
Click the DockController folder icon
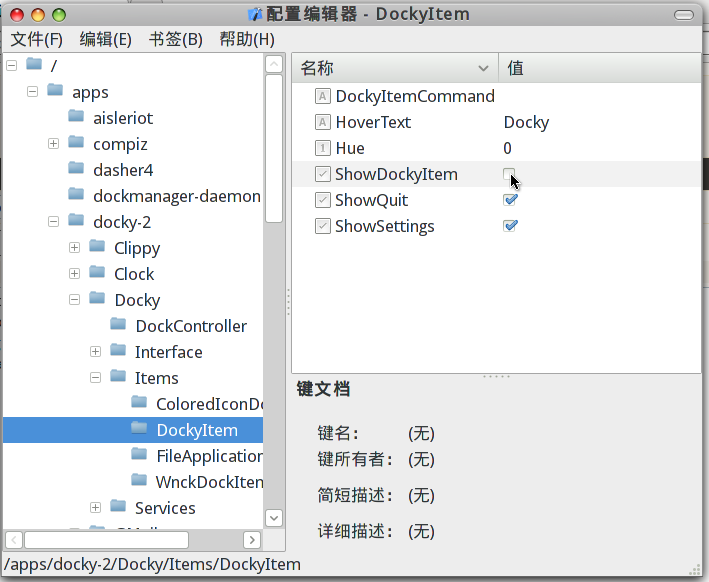pyautogui.click(x=118, y=324)
